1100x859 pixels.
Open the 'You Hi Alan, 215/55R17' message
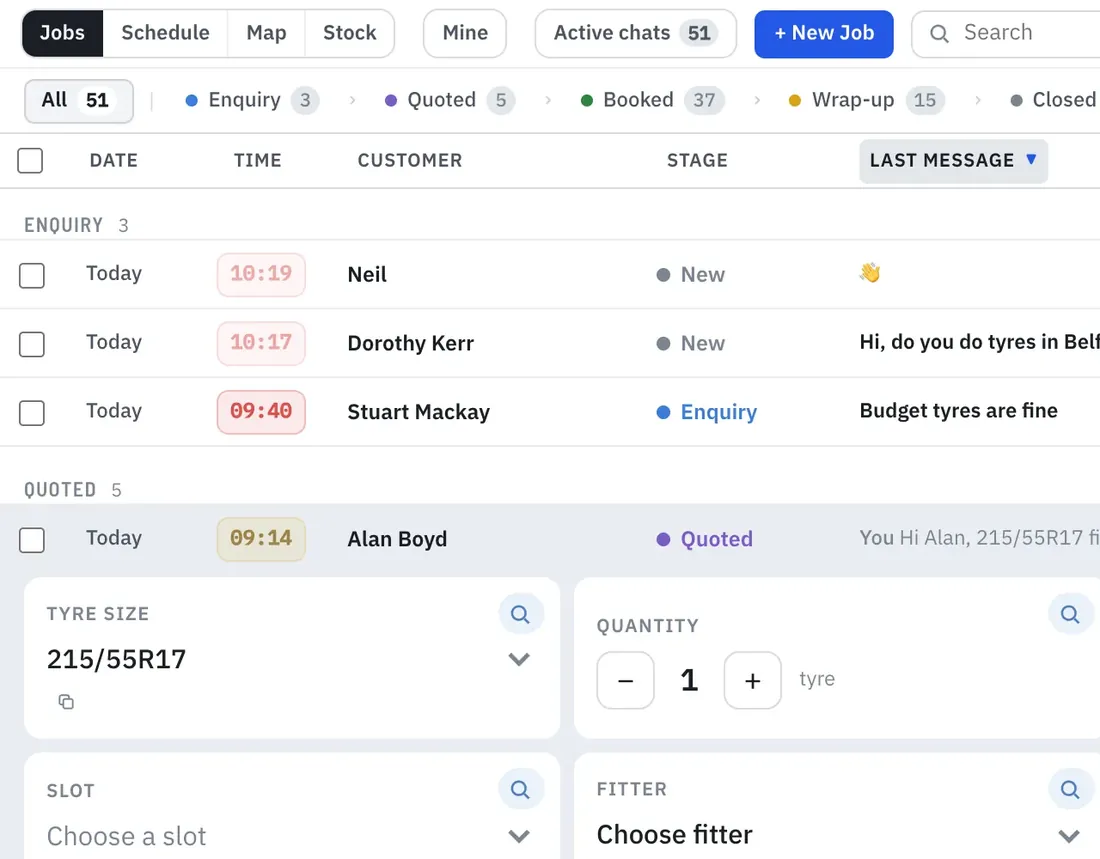pyautogui.click(x=979, y=538)
